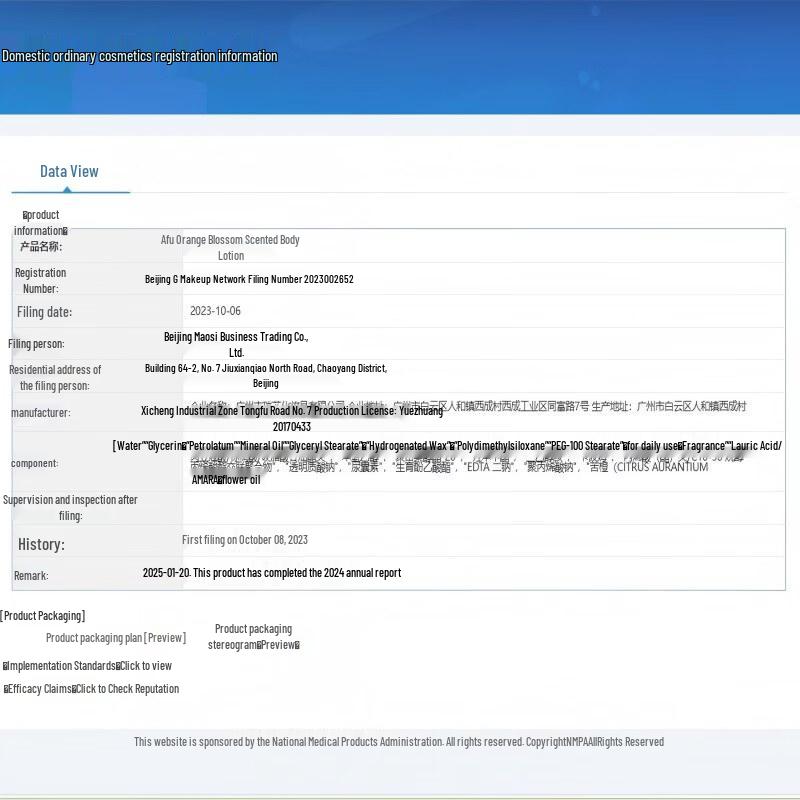800x800 pixels.
Task: Select the [Product Packaging] section heading
Action: 43,616
